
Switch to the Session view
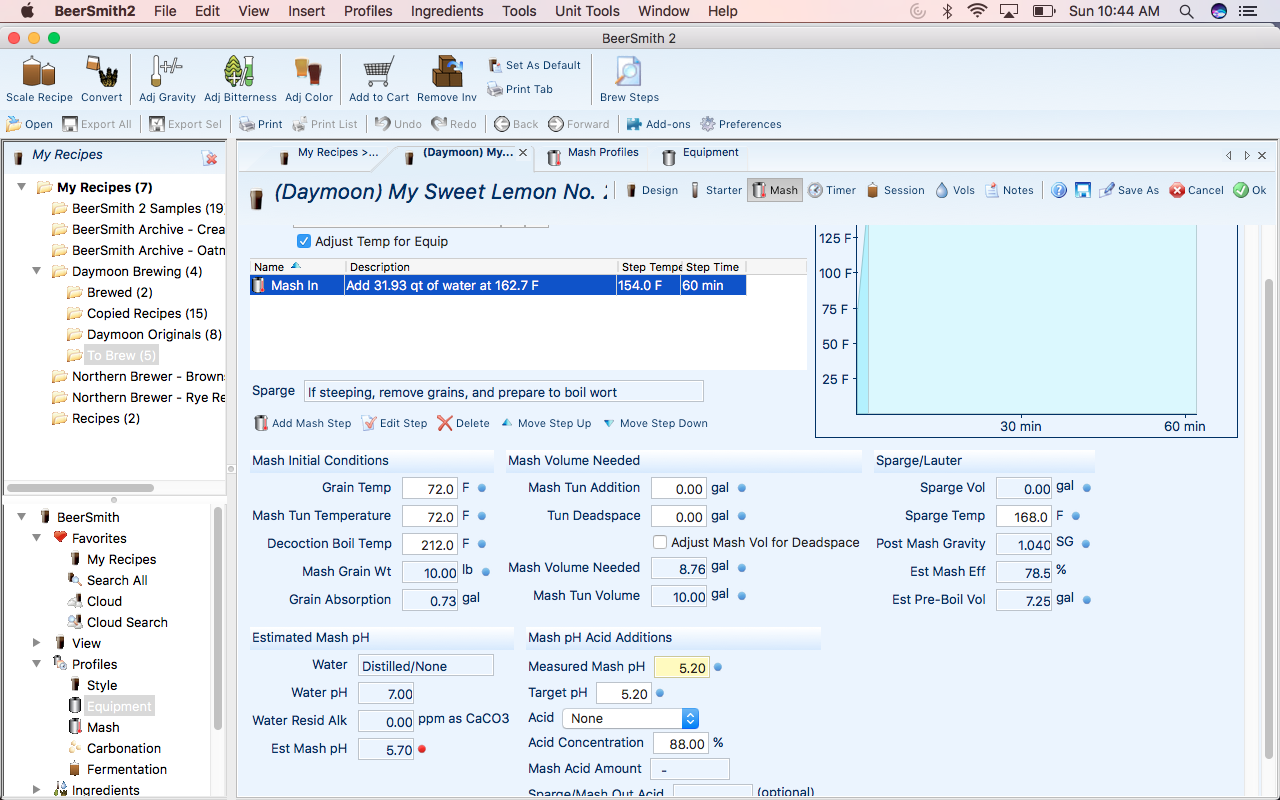(895, 190)
